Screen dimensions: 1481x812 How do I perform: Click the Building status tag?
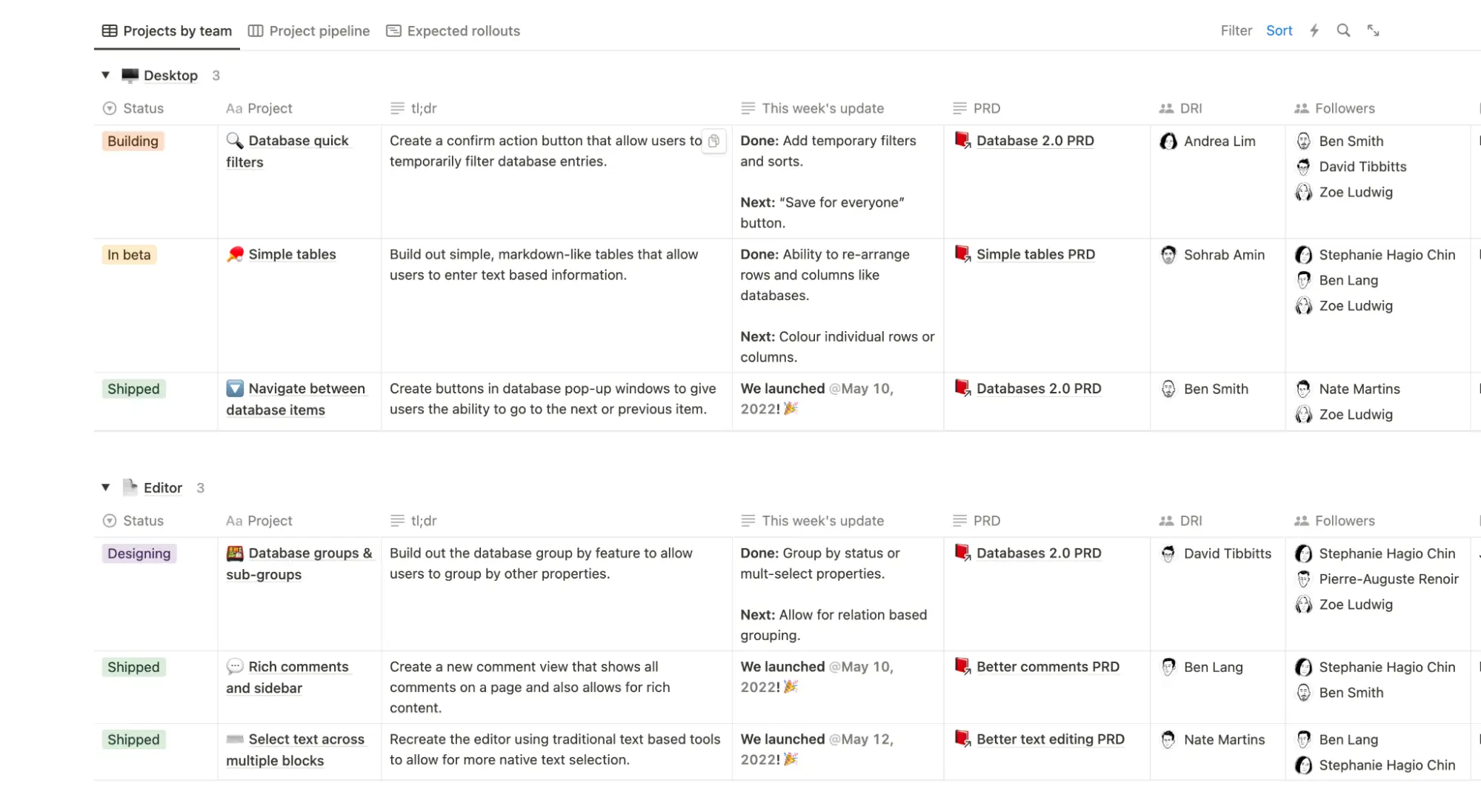tap(133, 142)
